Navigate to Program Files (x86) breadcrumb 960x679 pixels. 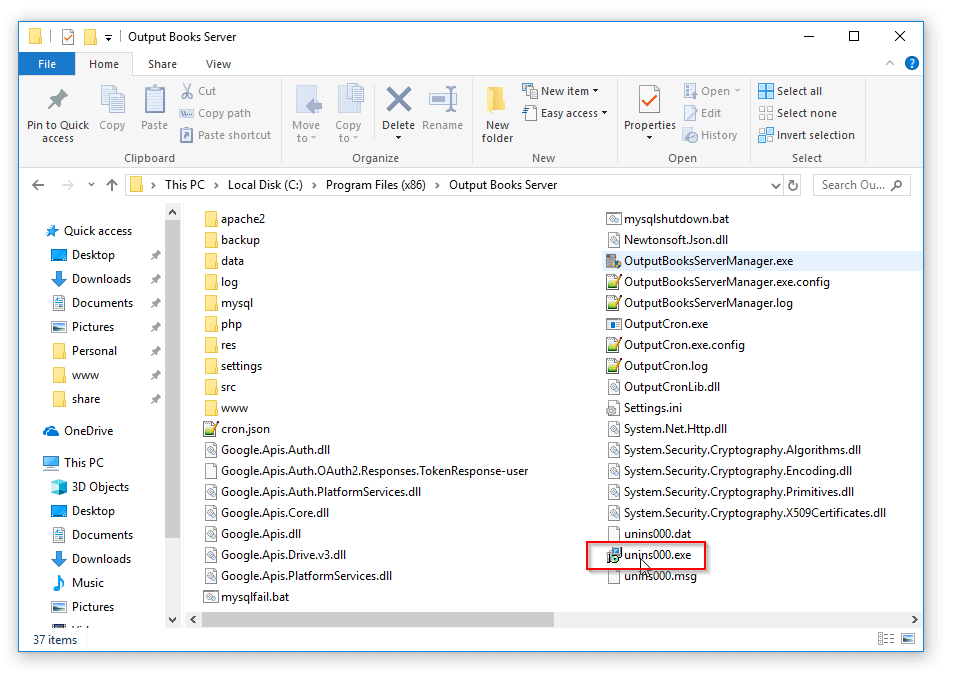coord(375,185)
